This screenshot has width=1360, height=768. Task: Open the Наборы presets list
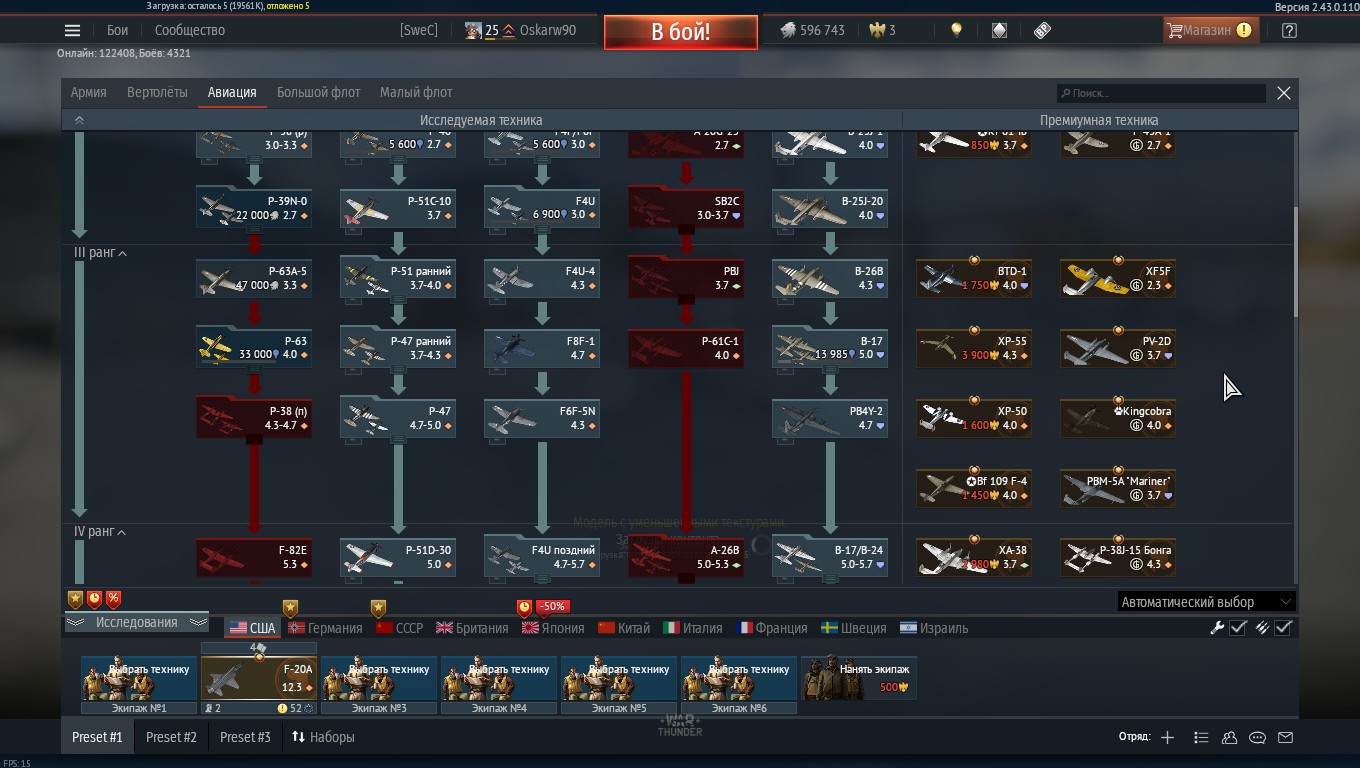[x=323, y=737]
